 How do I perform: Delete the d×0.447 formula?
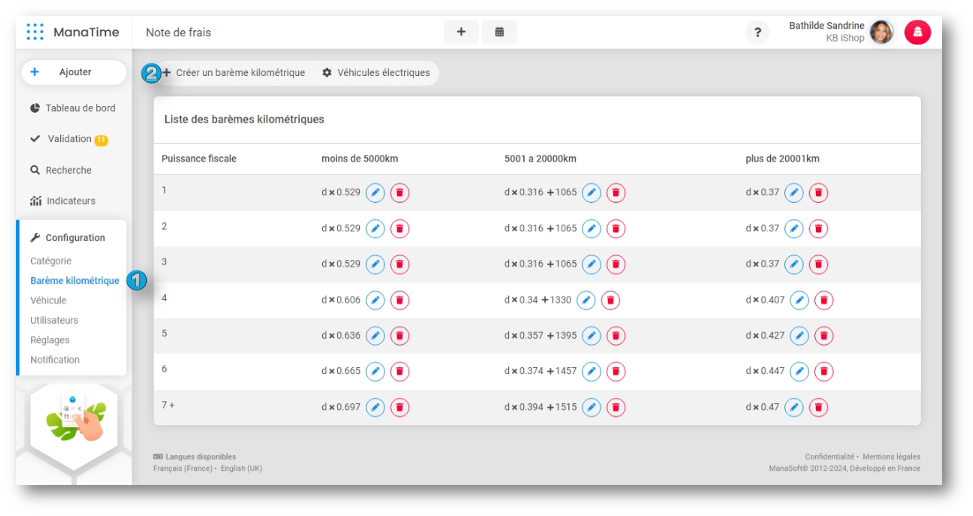824,371
